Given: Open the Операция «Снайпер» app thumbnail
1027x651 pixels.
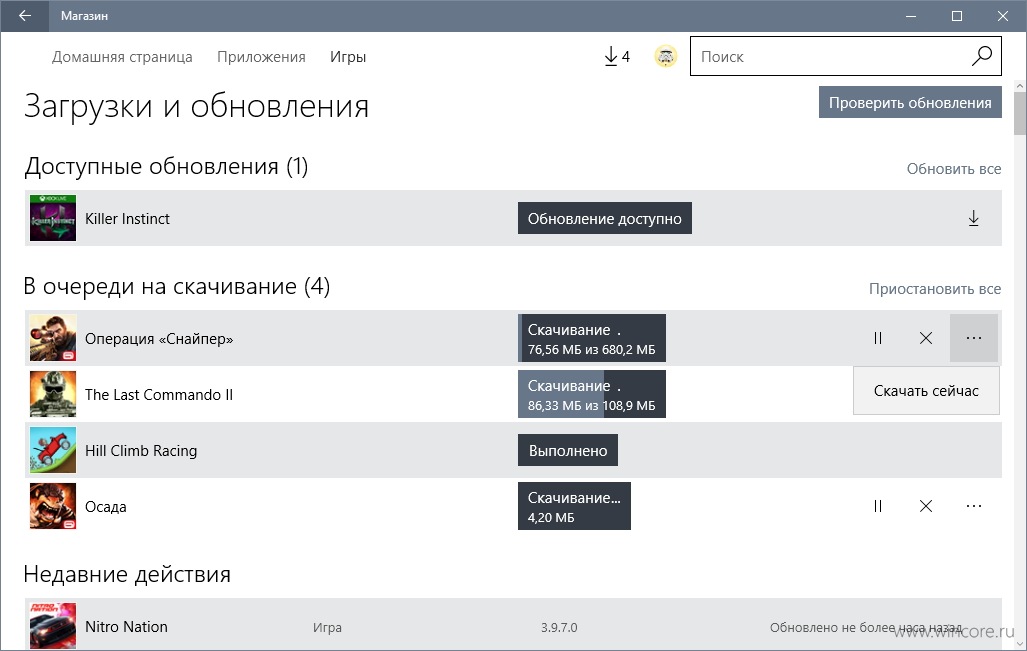Looking at the screenshot, I should 53,338.
